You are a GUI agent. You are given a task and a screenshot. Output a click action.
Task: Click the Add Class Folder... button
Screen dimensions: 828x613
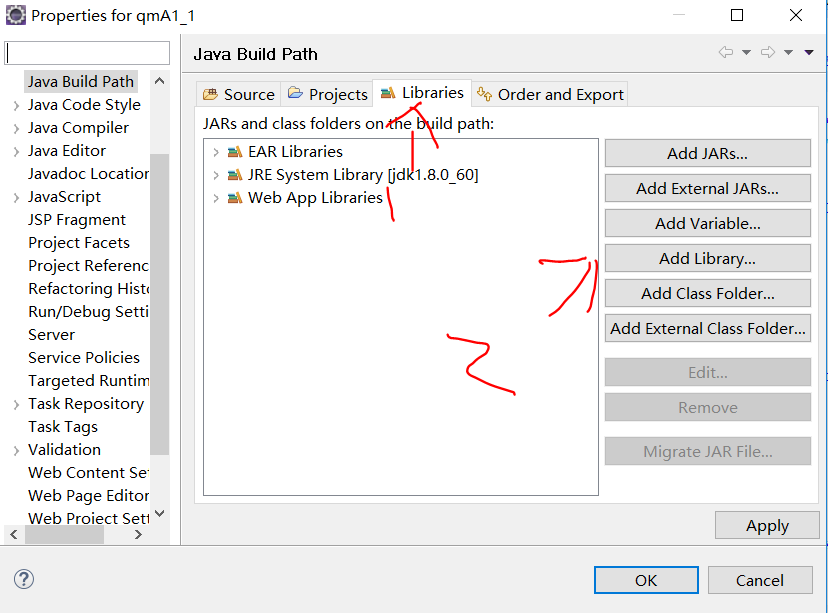pyautogui.click(x=708, y=293)
